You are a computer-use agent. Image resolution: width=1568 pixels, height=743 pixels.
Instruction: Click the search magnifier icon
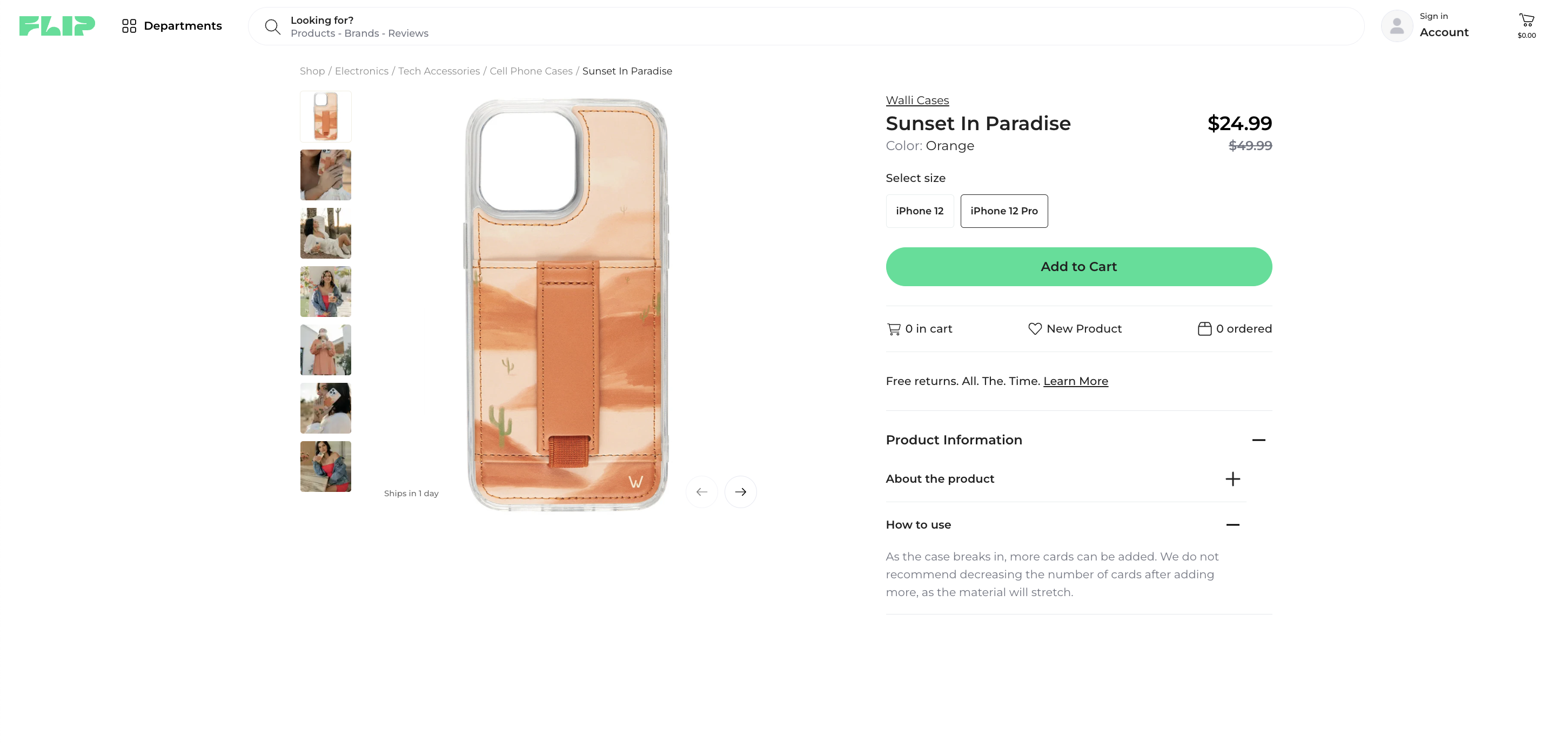(x=272, y=27)
